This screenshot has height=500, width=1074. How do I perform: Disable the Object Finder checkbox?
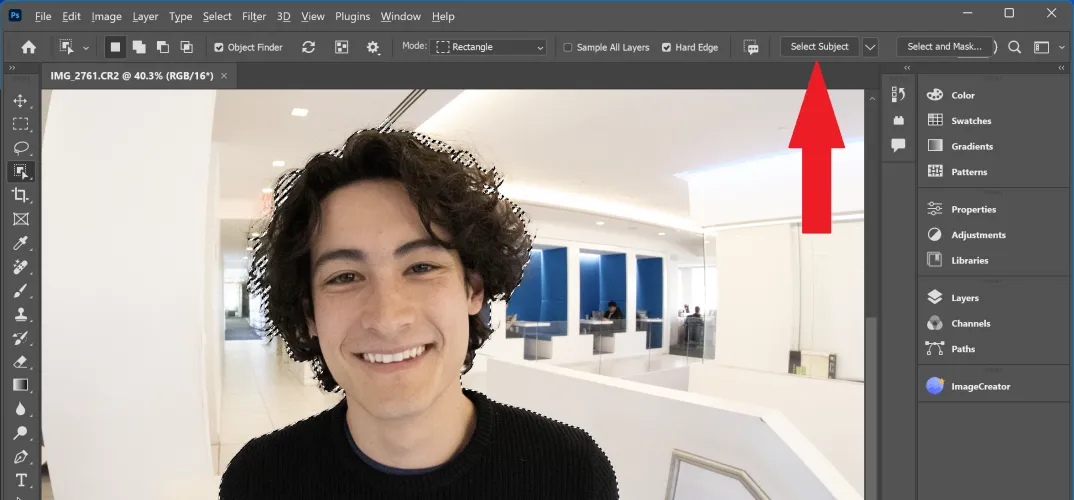[219, 47]
